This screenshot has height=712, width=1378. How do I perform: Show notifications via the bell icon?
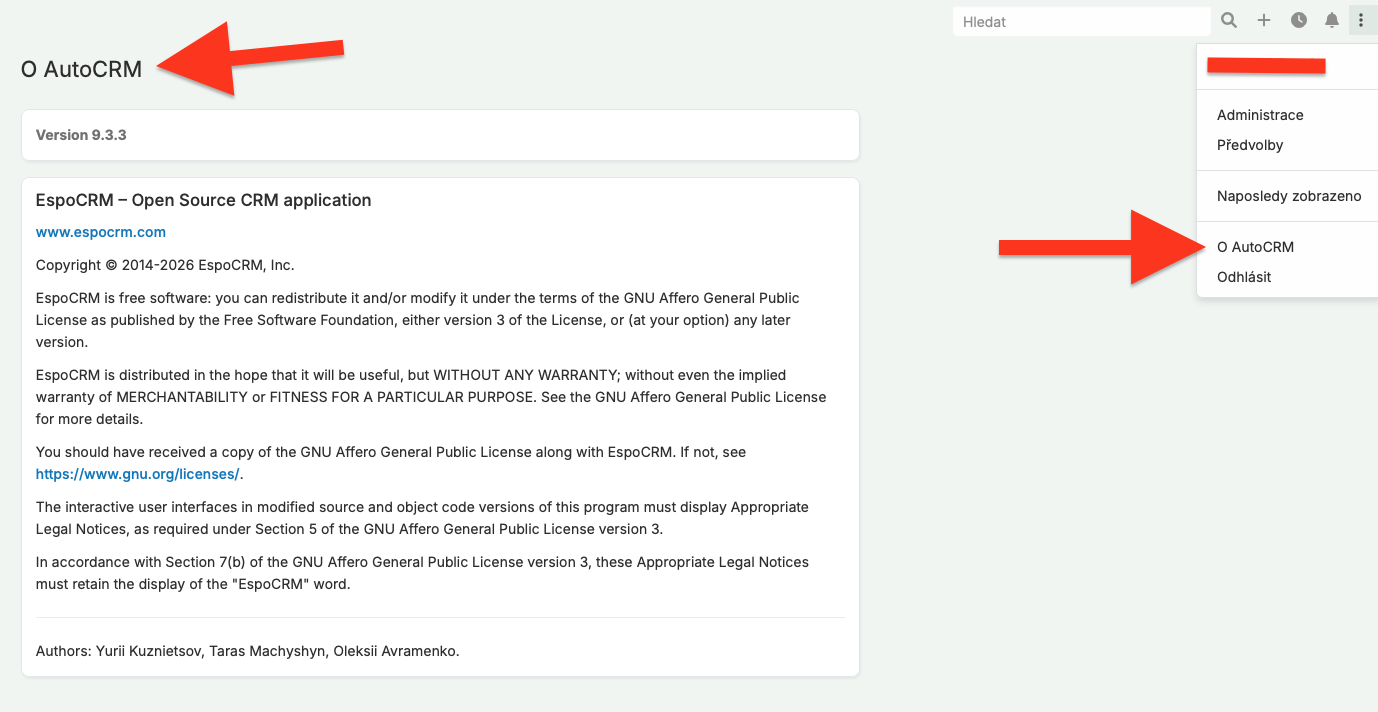click(x=1332, y=20)
